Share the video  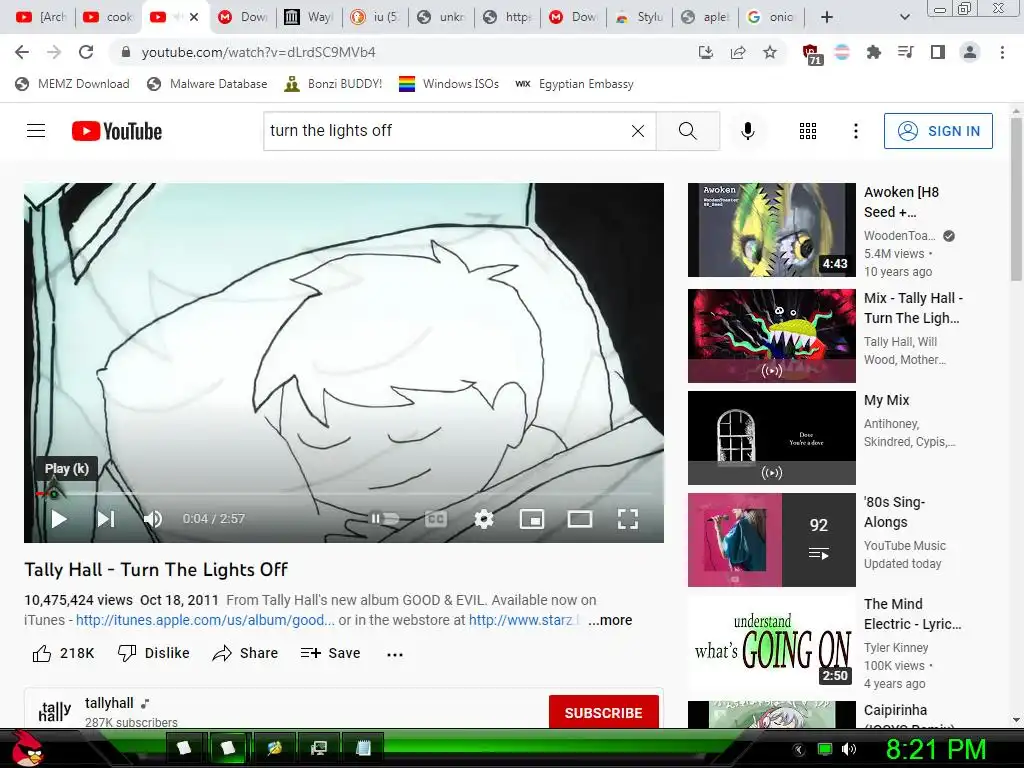coord(245,653)
